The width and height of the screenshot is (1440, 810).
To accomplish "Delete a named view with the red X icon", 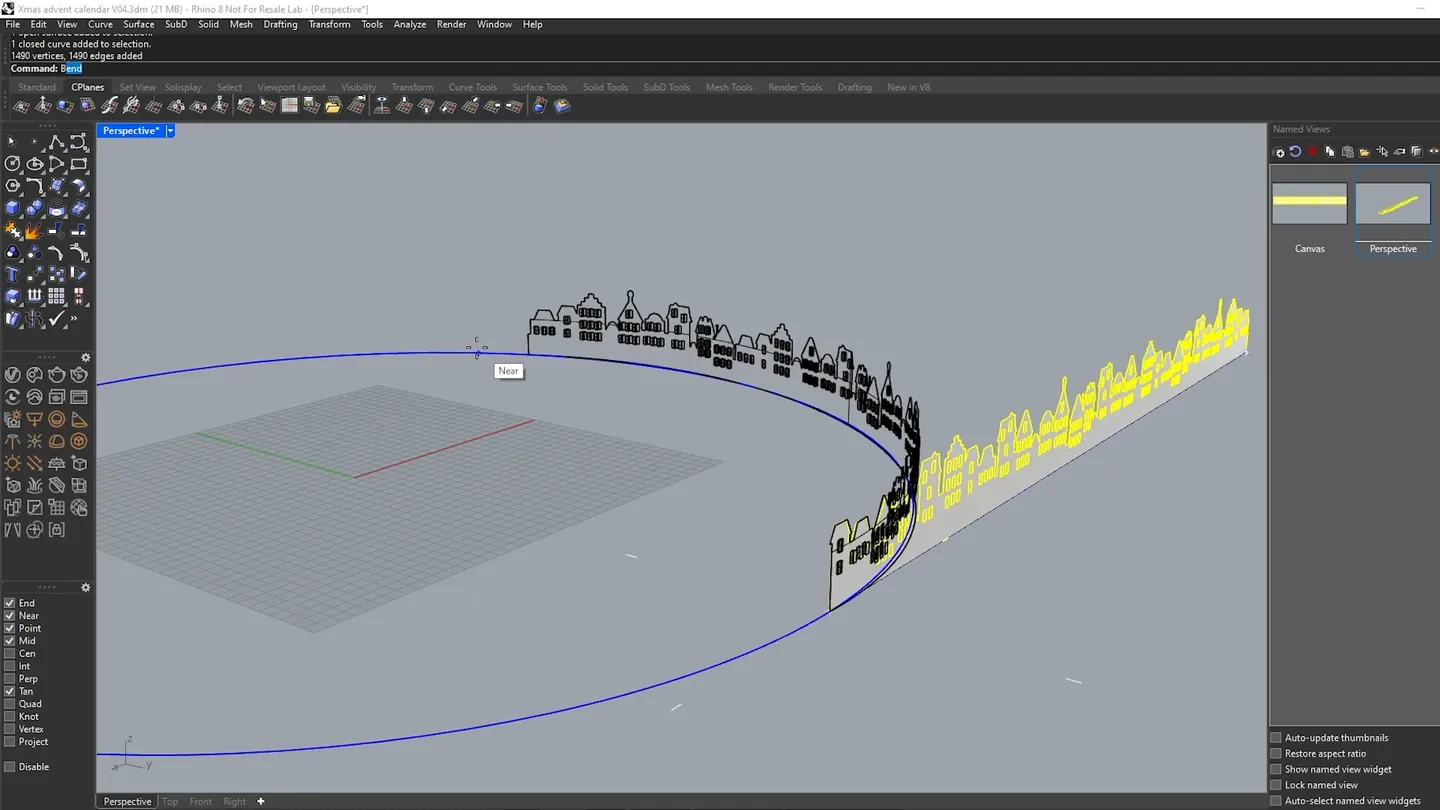I will (x=1313, y=152).
